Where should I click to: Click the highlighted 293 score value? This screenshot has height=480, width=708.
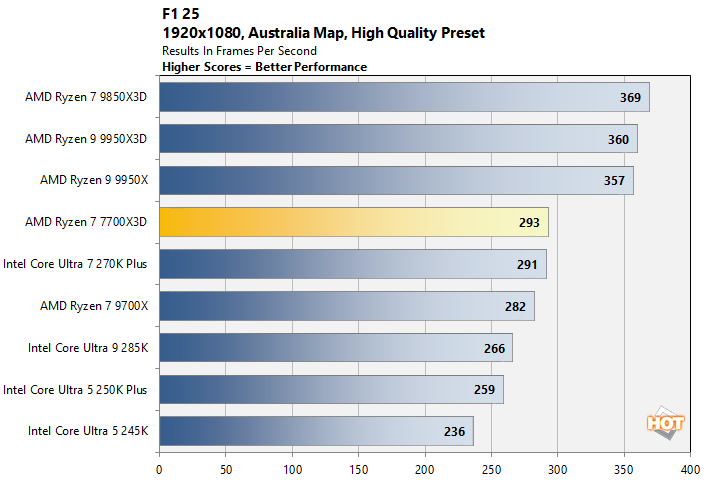point(529,223)
